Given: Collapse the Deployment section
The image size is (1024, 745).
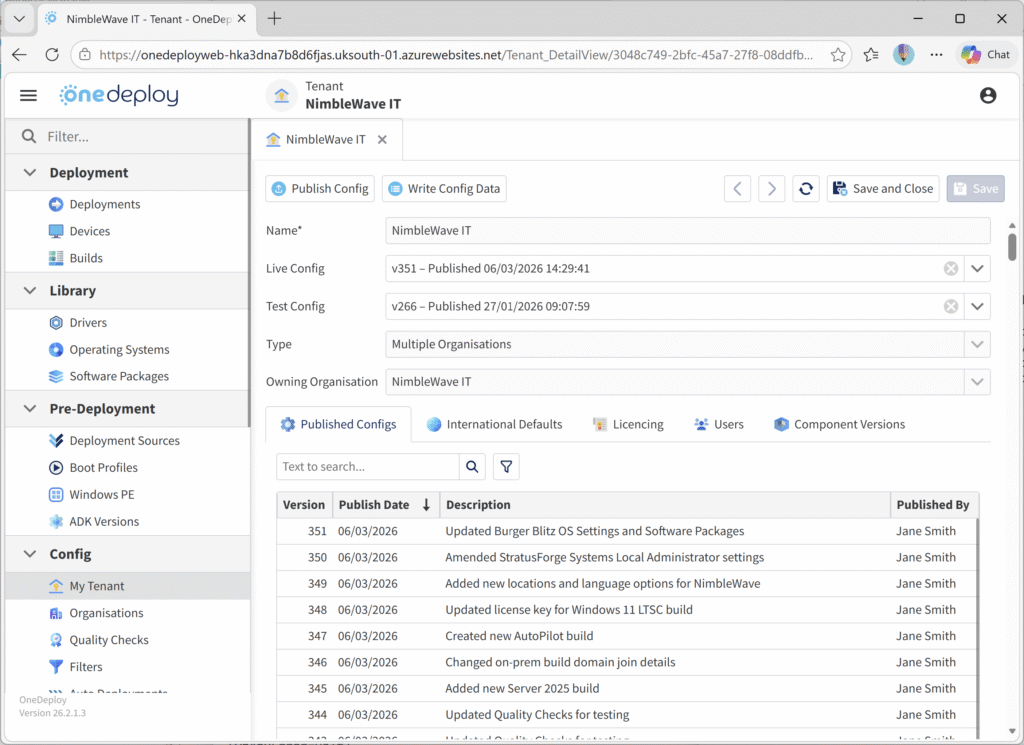Looking at the screenshot, I should [x=29, y=172].
